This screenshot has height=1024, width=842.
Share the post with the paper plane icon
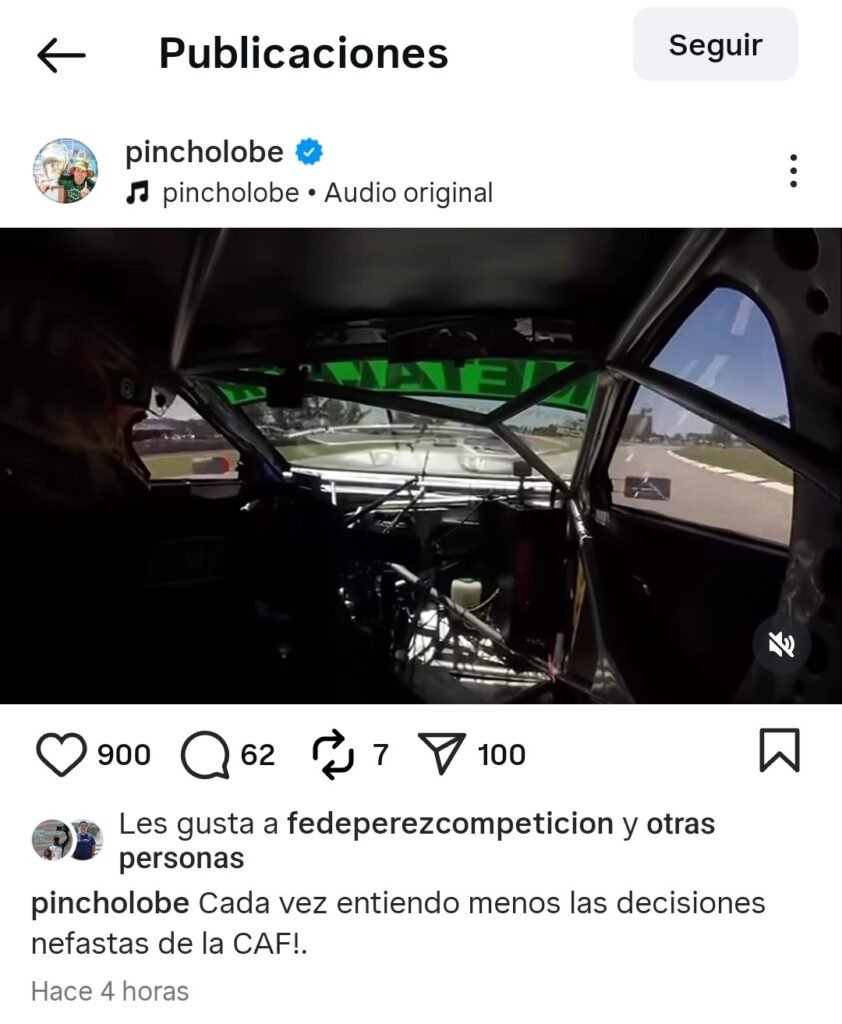[x=442, y=753]
